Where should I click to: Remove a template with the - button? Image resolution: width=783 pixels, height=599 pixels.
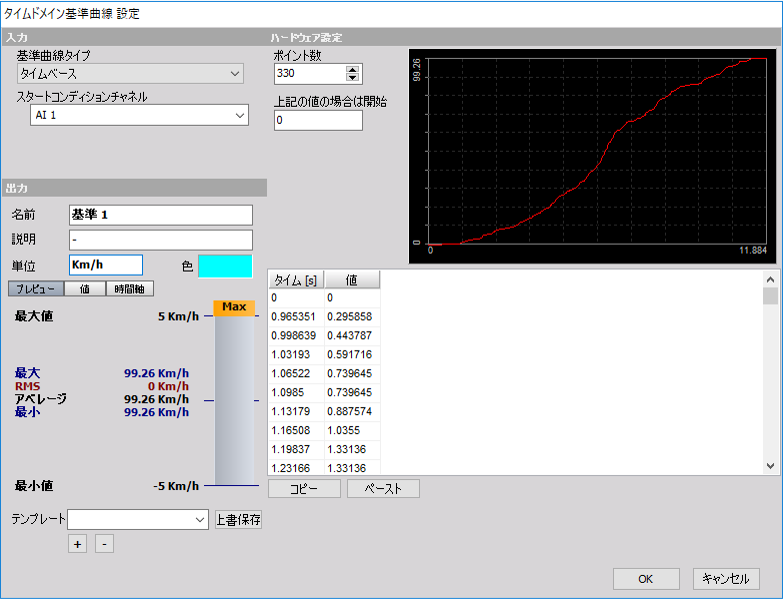coord(104,544)
